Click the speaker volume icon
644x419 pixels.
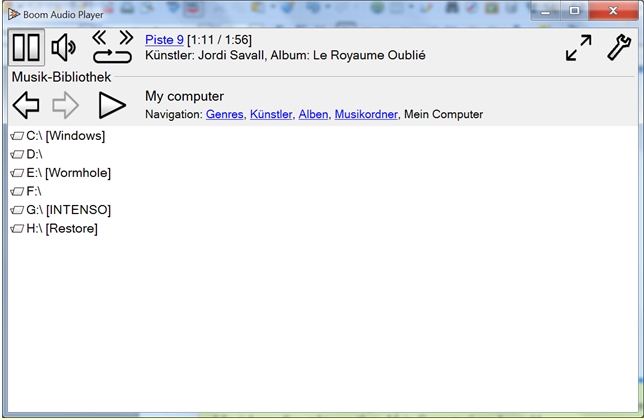coord(64,47)
